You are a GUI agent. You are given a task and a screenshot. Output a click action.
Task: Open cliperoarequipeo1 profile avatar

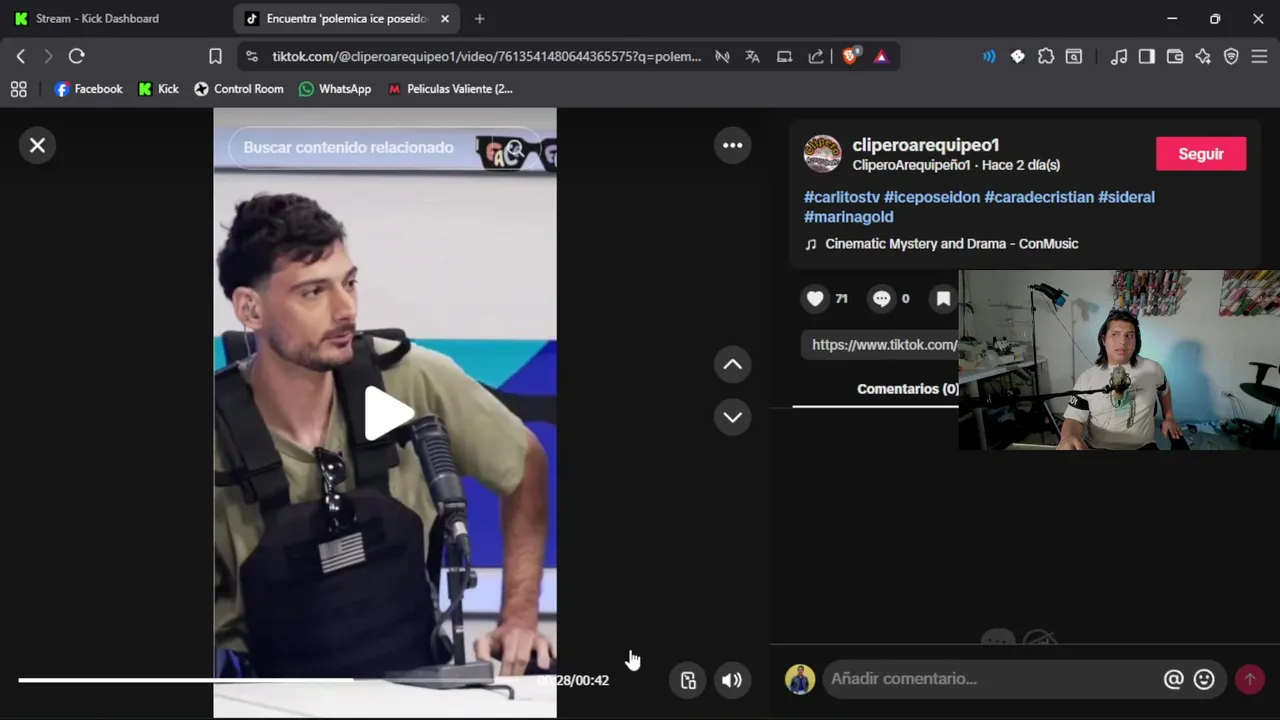tap(823, 153)
